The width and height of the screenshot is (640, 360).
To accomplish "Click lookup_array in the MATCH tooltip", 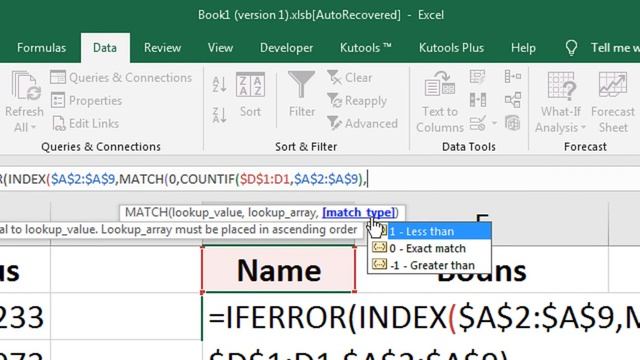I will click(281, 212).
